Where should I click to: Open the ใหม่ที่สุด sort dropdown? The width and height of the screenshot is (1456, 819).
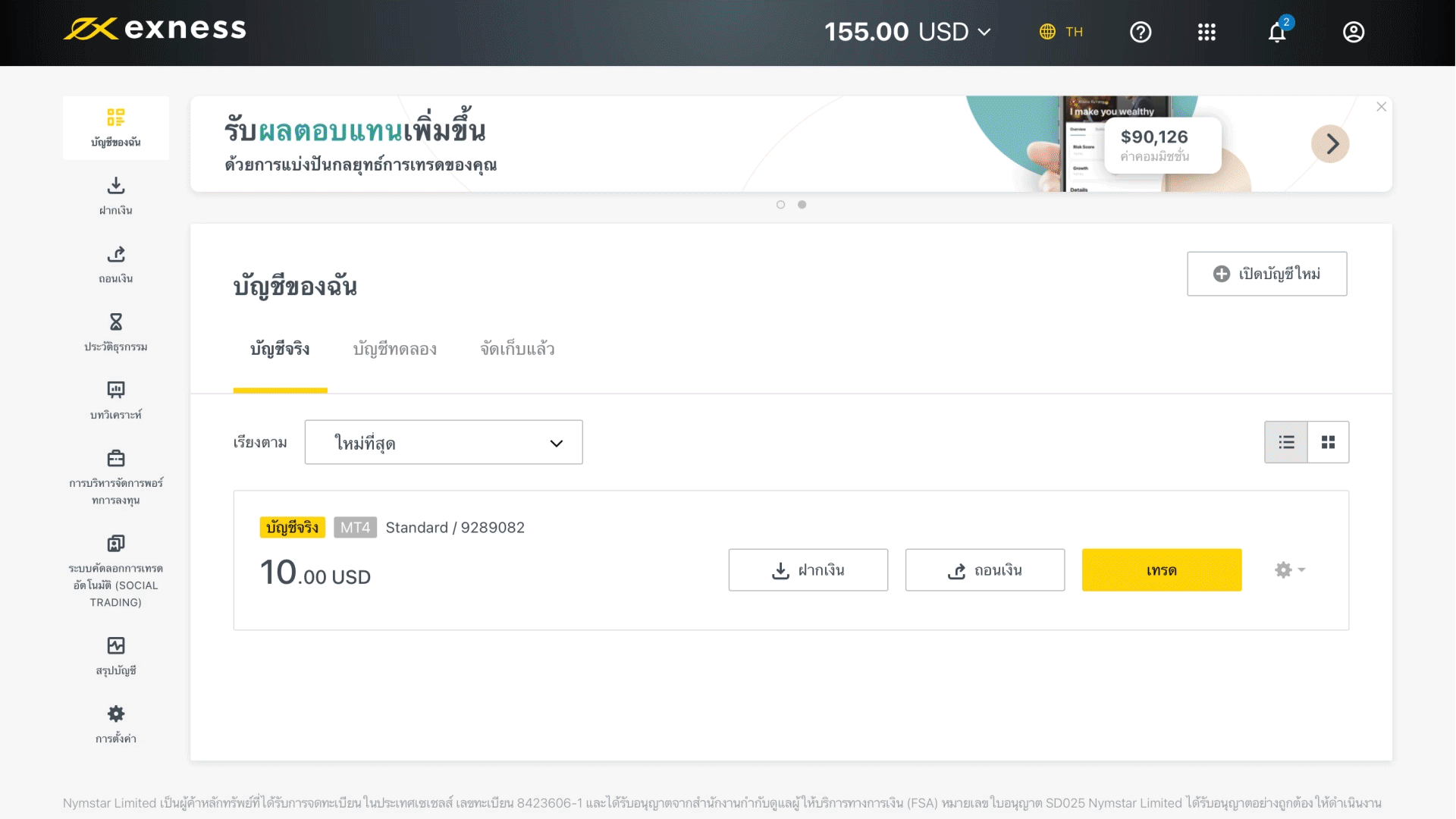(x=444, y=442)
